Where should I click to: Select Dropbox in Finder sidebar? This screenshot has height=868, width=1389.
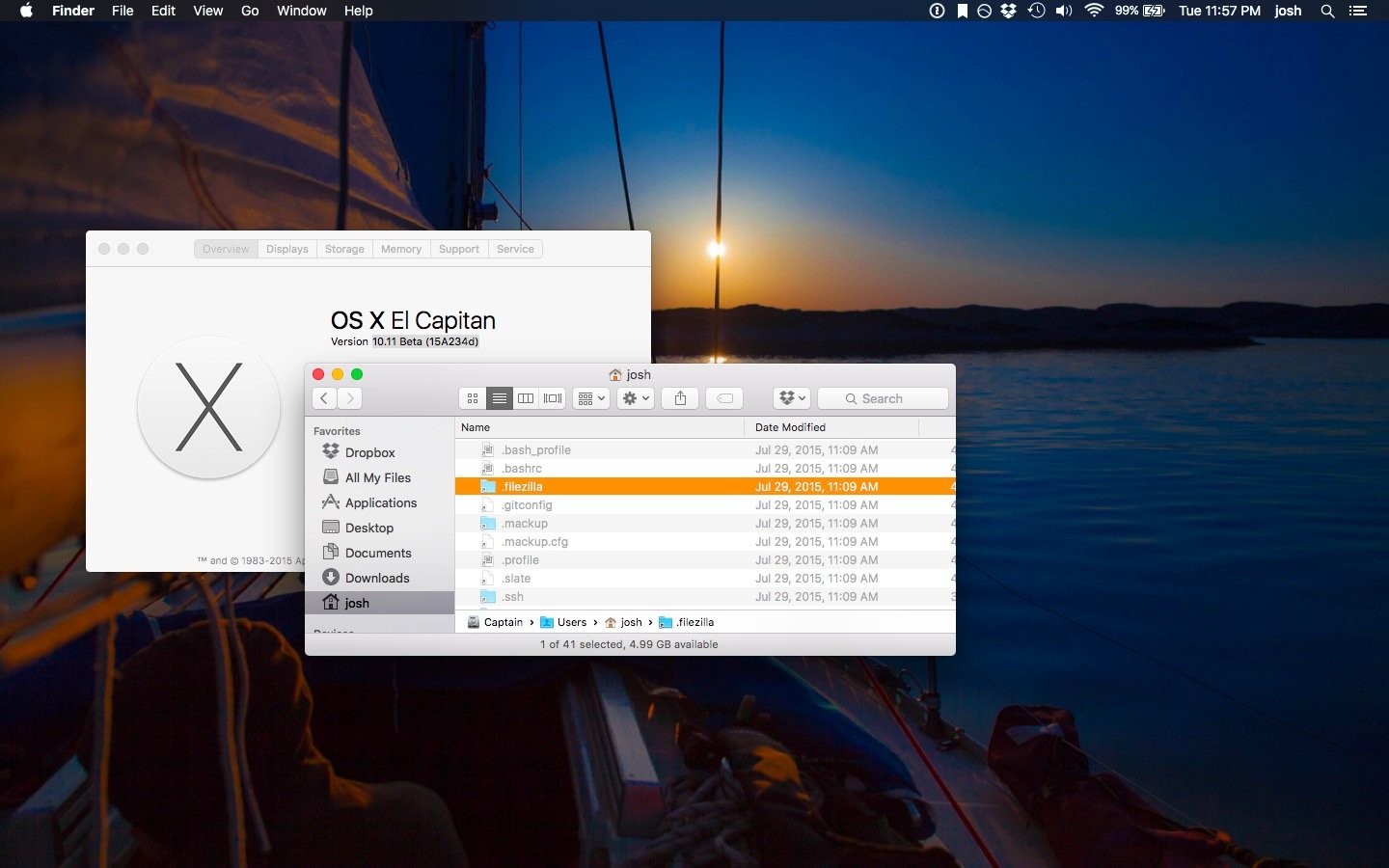(x=379, y=452)
